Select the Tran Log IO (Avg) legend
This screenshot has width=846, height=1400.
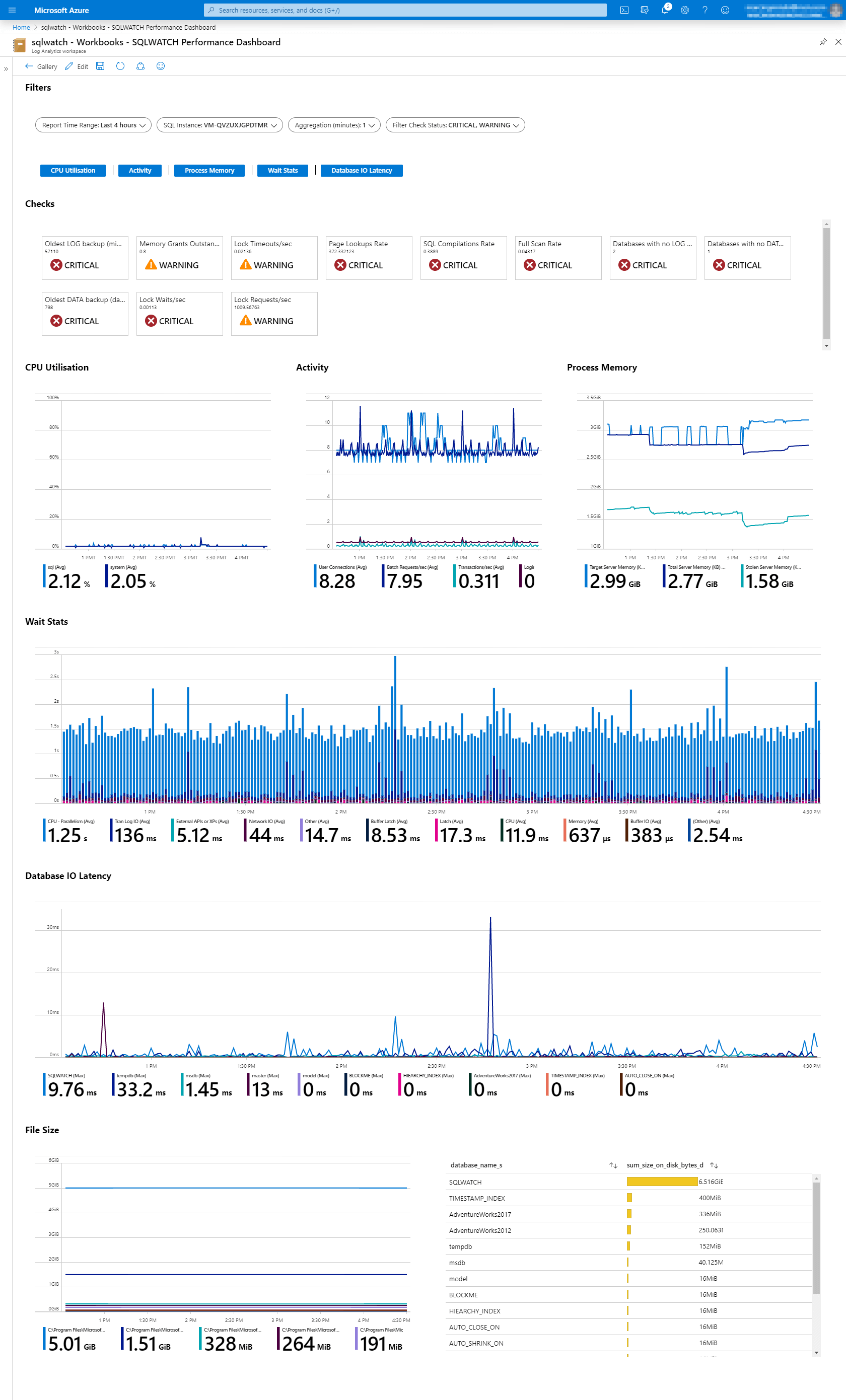tap(134, 830)
